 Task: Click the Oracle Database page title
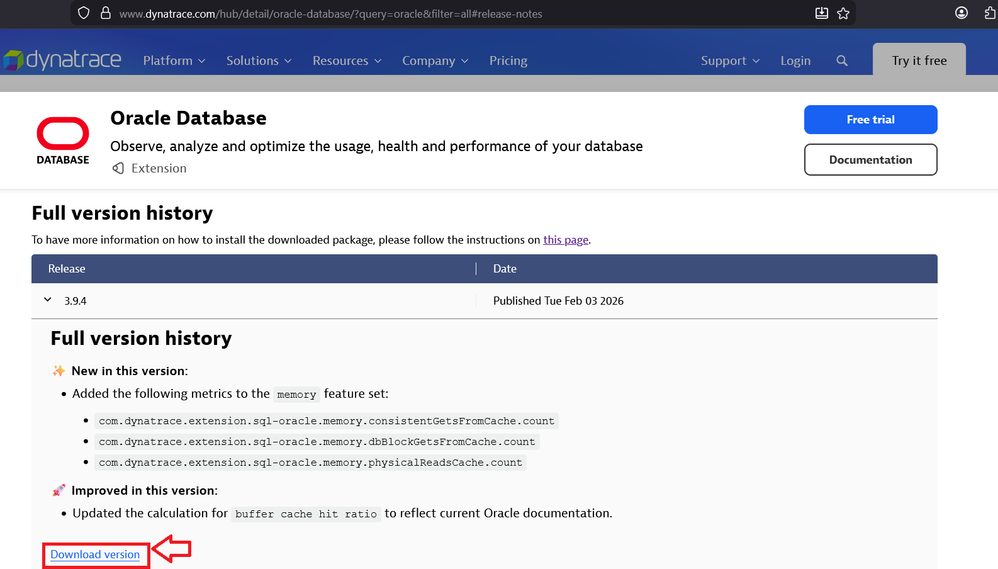[188, 118]
